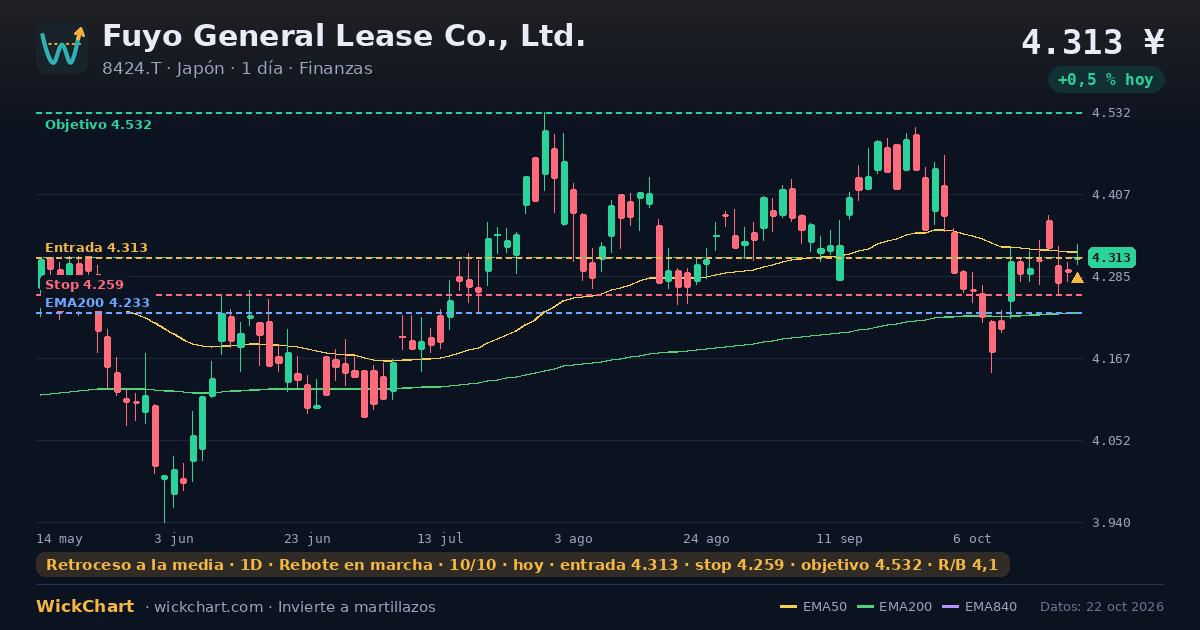1200x630 pixels.
Task: Click the 3.940 price axis value
Action: coord(1112,523)
